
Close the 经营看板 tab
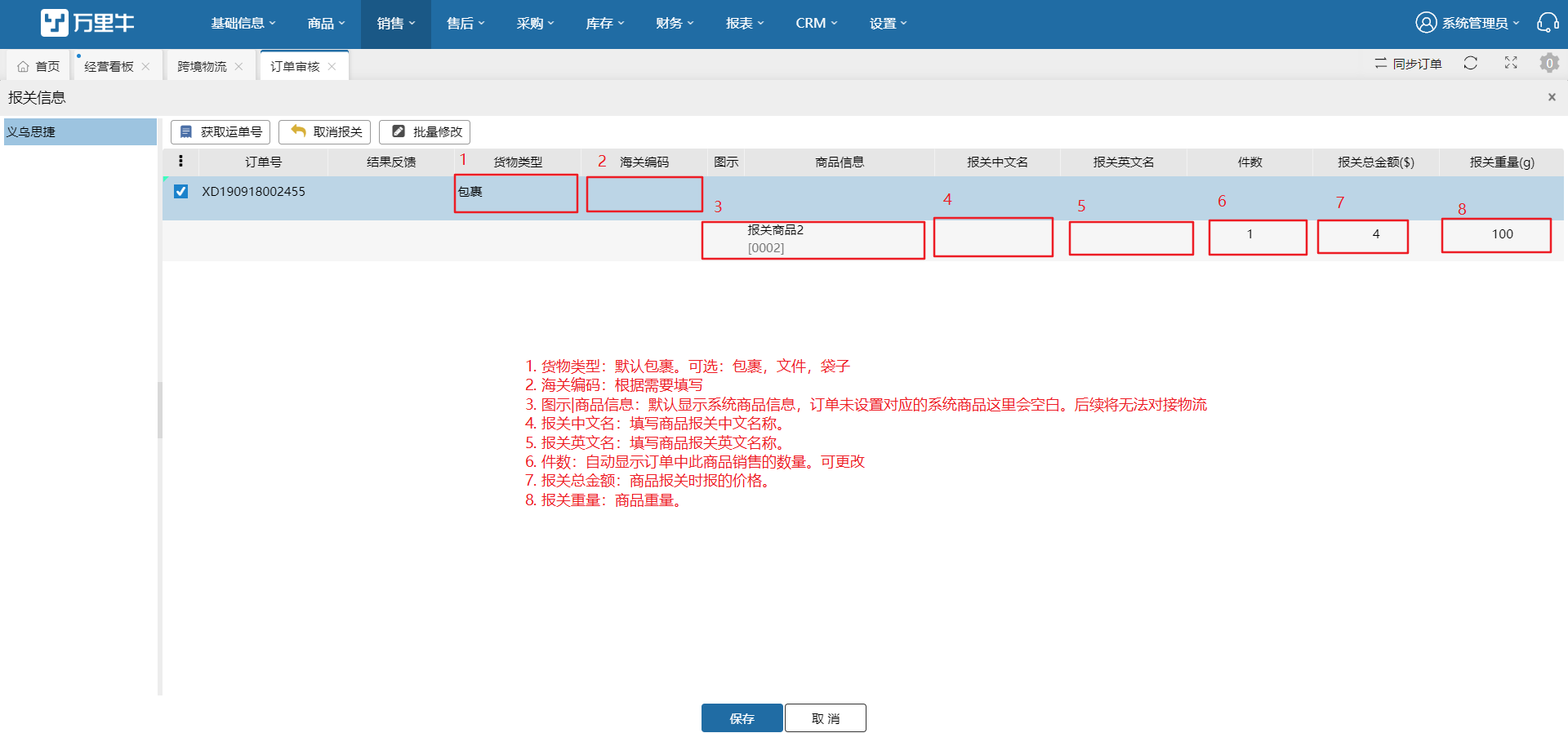point(145,66)
